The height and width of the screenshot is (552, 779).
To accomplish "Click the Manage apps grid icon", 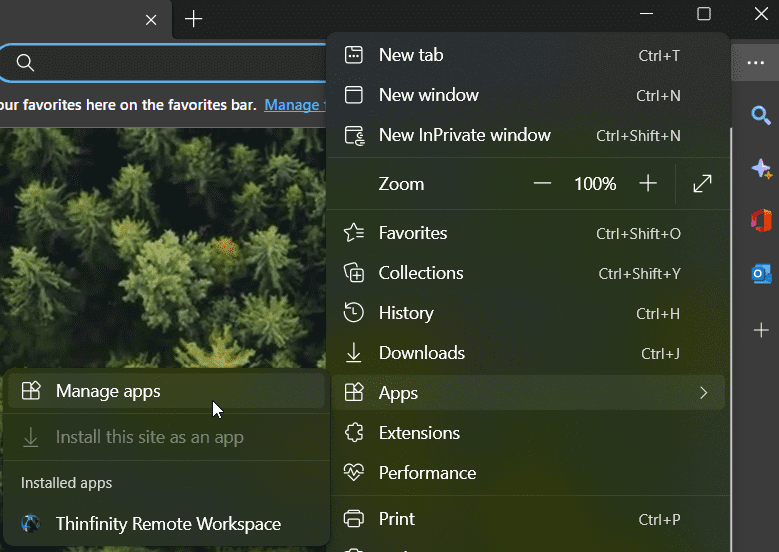I will tap(31, 391).
